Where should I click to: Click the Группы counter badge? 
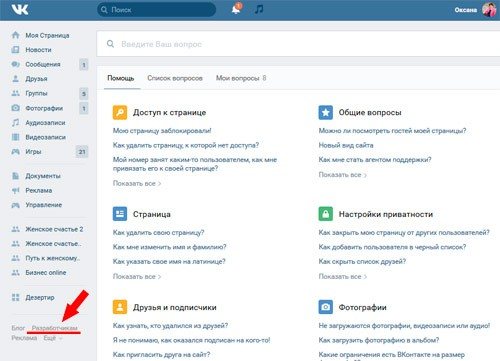point(84,94)
